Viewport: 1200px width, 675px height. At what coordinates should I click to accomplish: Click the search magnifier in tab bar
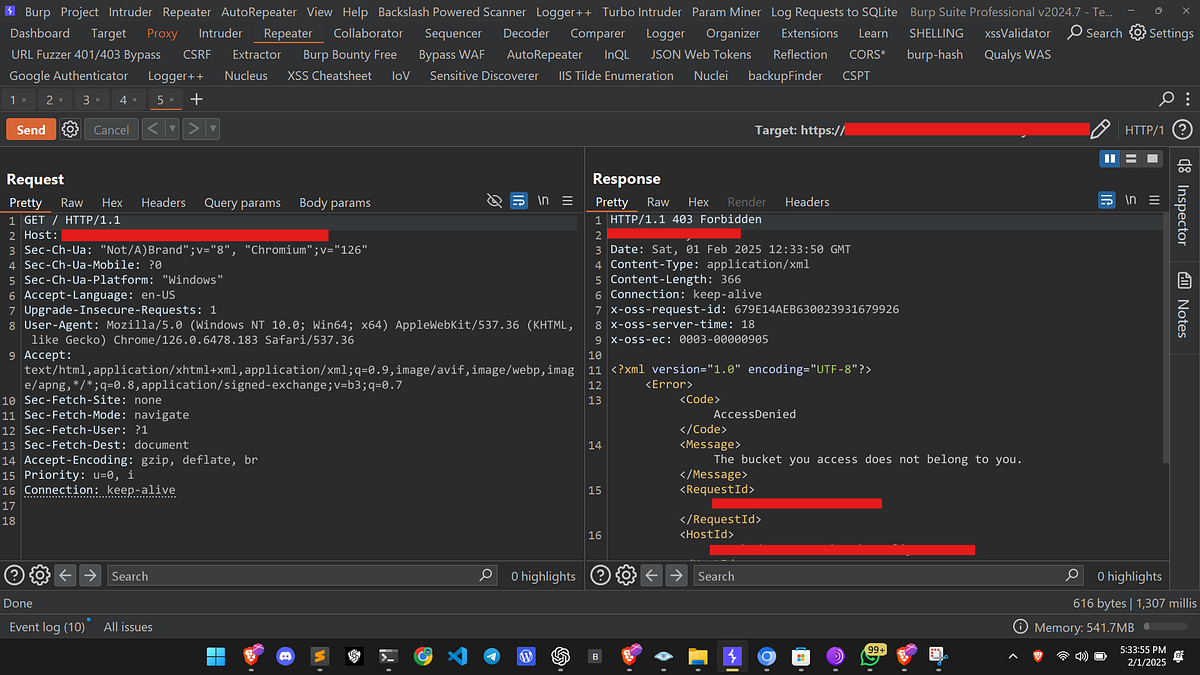pos(1166,99)
